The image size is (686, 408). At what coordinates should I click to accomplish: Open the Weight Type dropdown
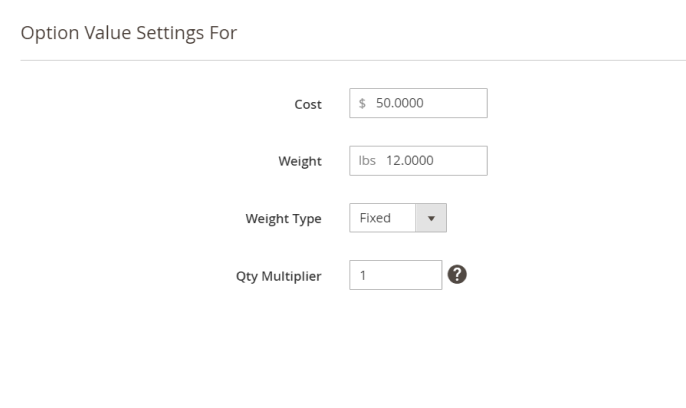pyautogui.click(x=397, y=218)
